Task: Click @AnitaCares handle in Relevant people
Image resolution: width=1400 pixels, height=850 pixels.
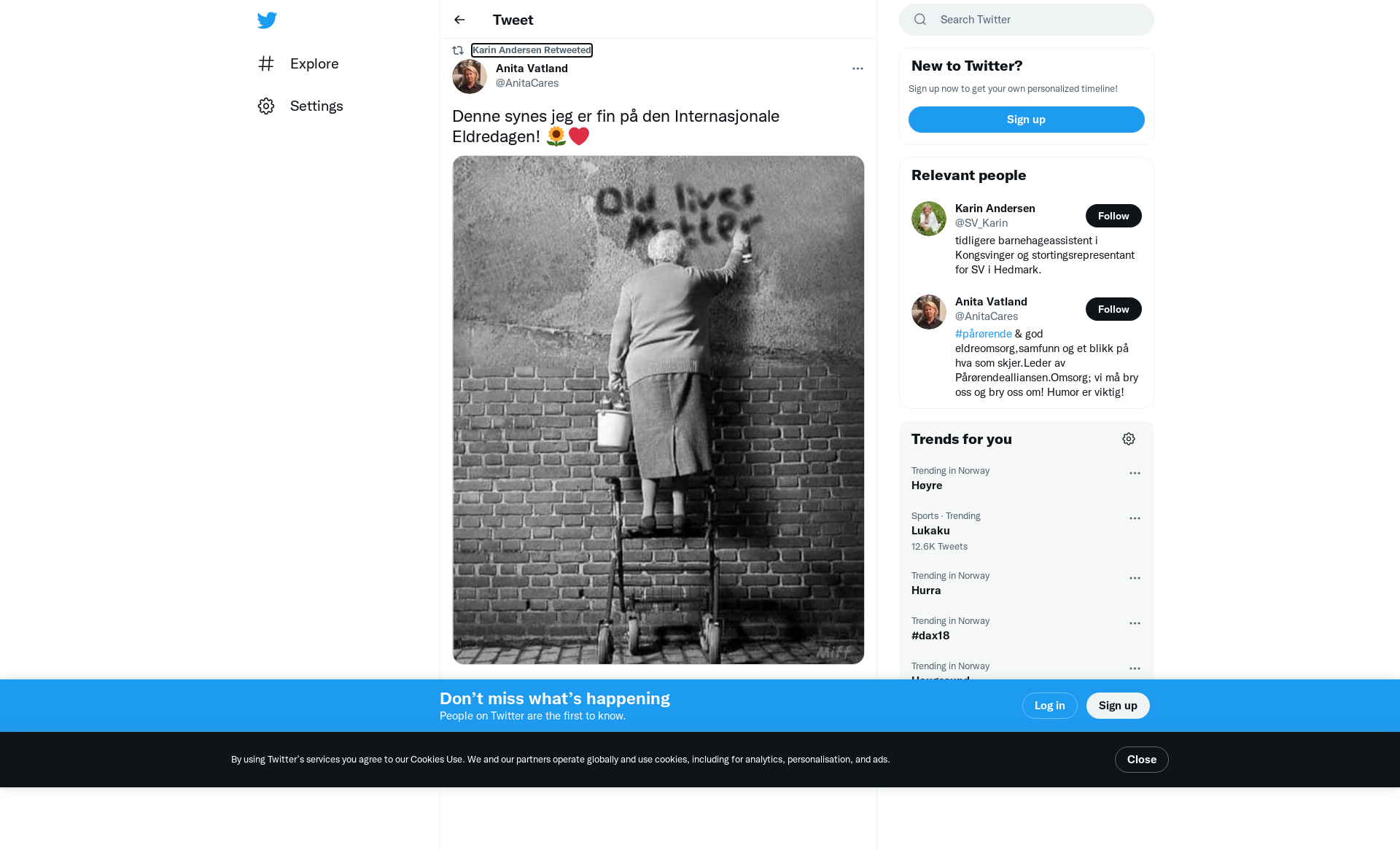Action: pyautogui.click(x=987, y=316)
